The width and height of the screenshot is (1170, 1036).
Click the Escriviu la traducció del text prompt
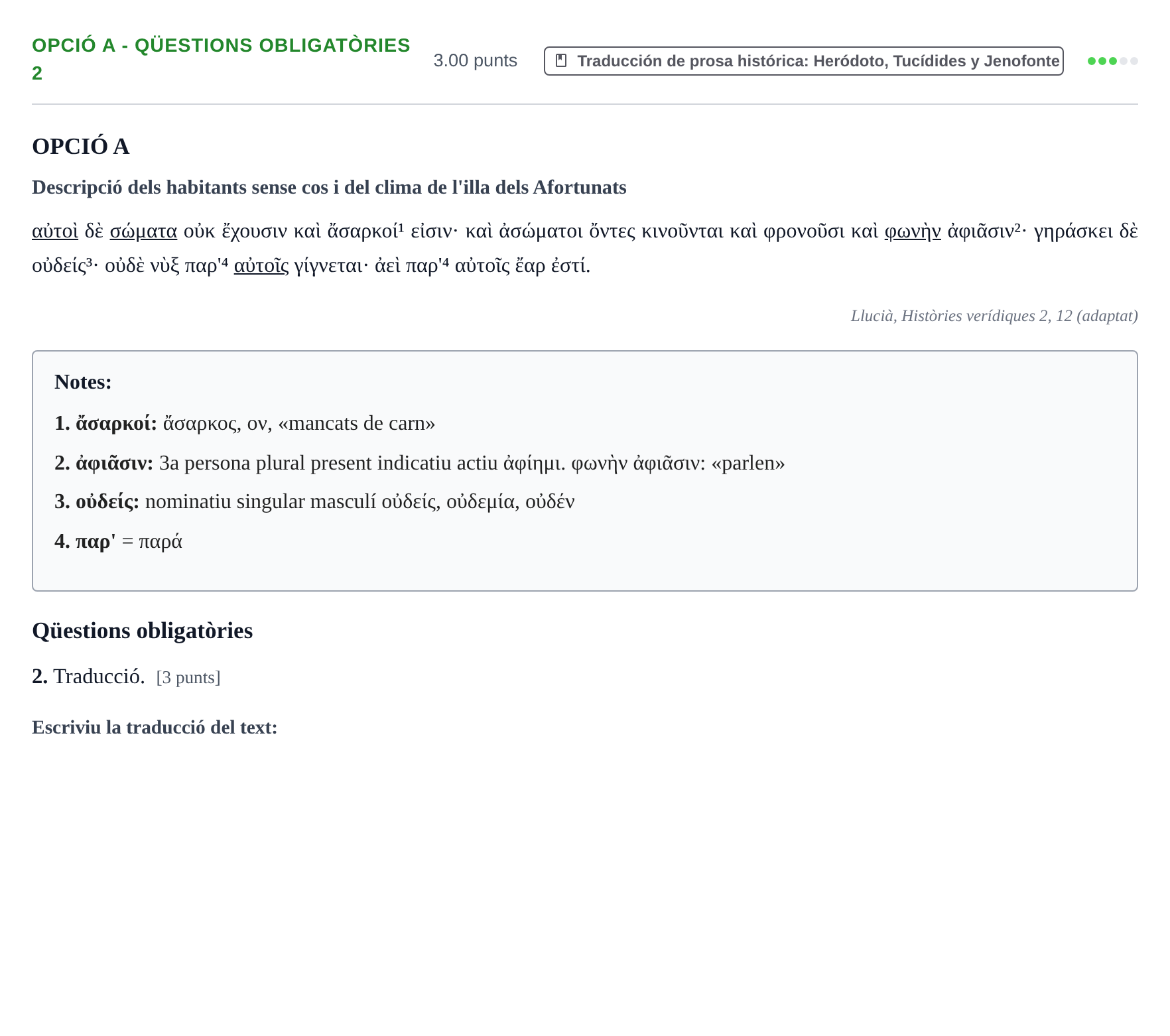click(155, 728)
